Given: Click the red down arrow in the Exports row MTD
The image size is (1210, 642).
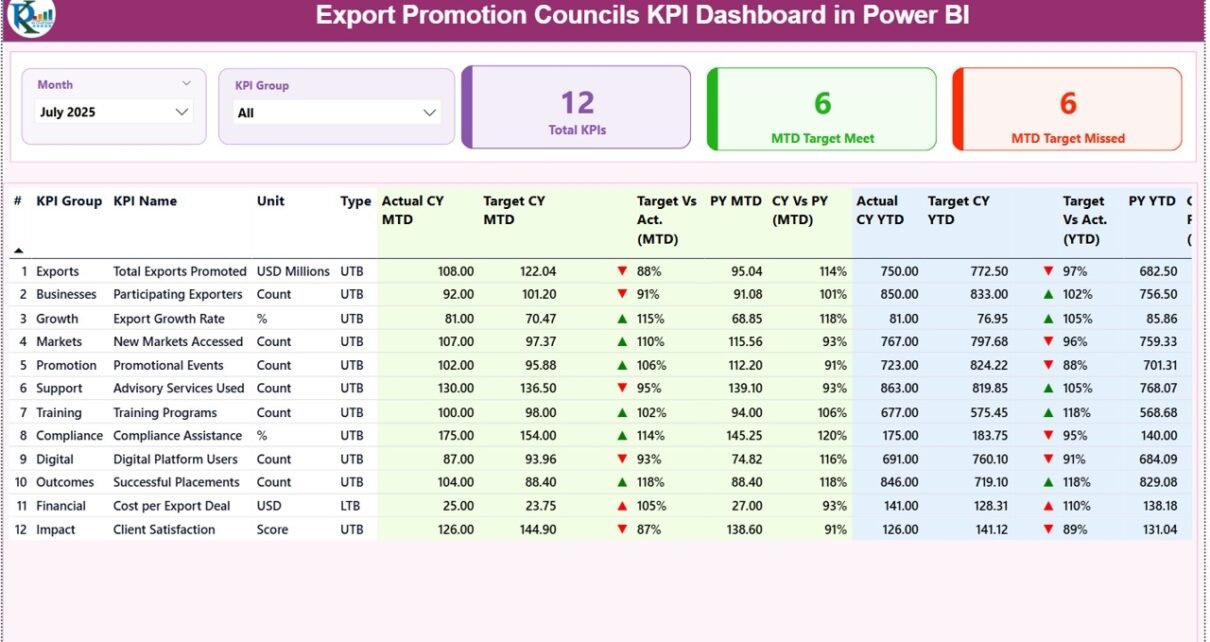Looking at the screenshot, I should click(622, 271).
